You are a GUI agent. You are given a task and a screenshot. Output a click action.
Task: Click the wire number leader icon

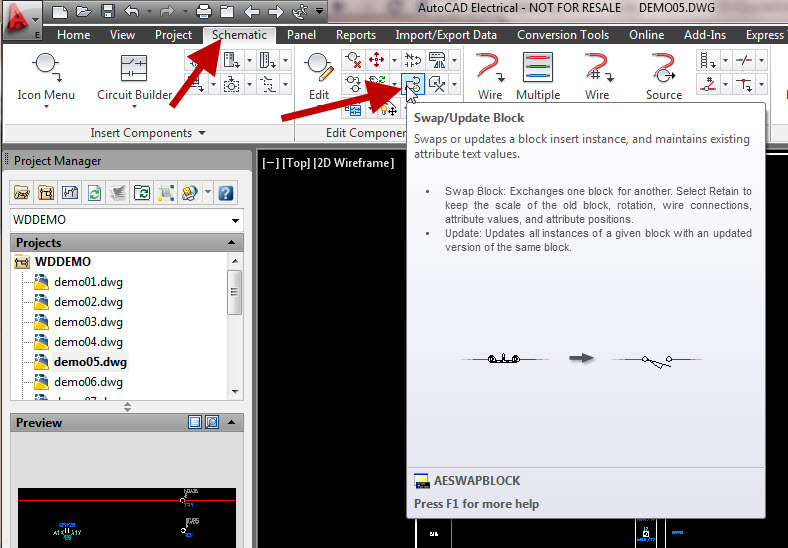[x=708, y=84]
